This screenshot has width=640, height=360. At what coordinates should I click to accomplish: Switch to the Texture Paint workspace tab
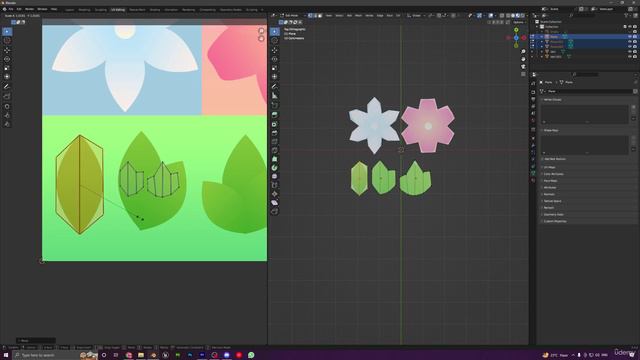click(137, 9)
